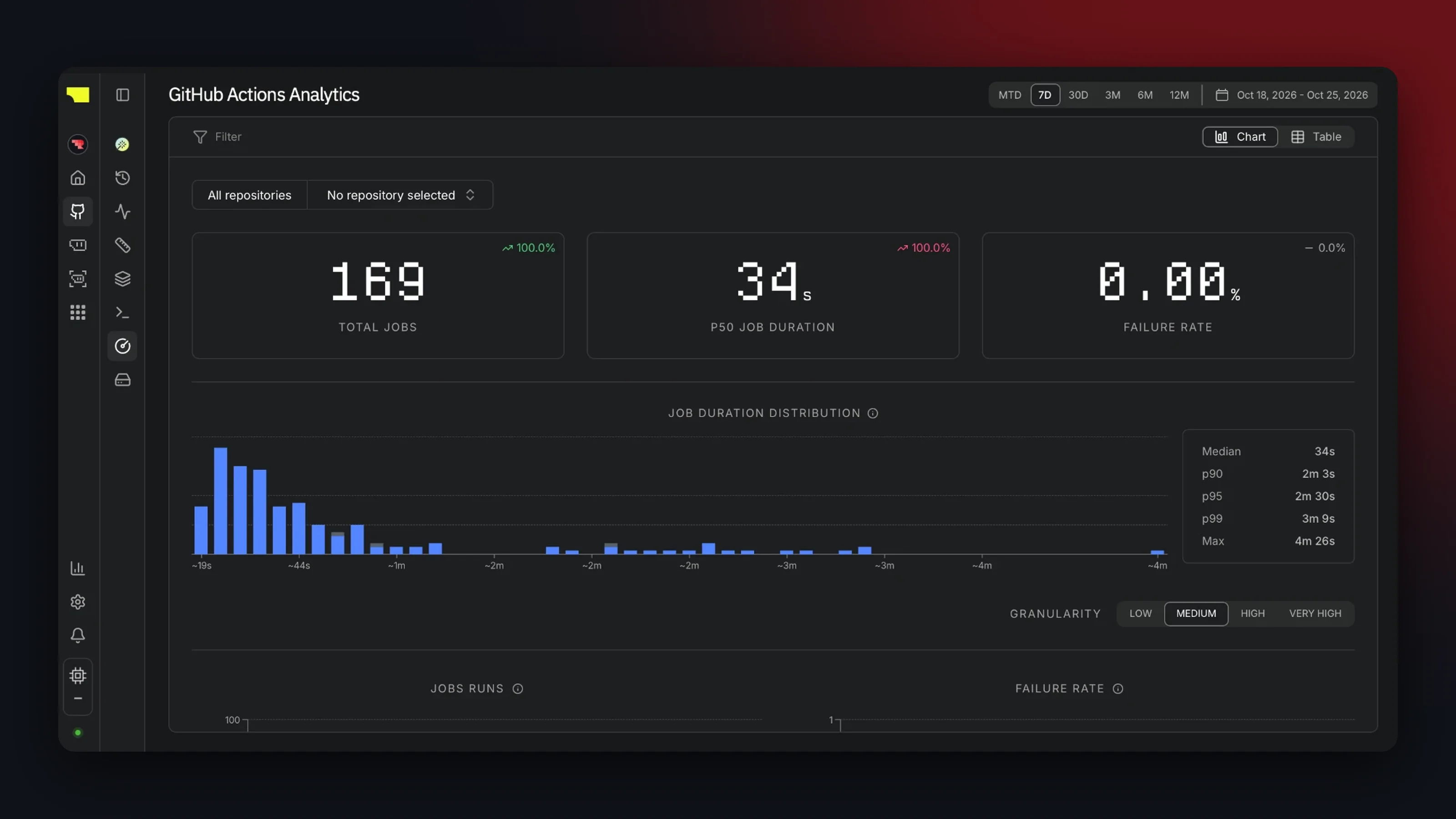1456x819 pixels.
Task: Click the Total Jobs 169 card
Action: pos(378,296)
